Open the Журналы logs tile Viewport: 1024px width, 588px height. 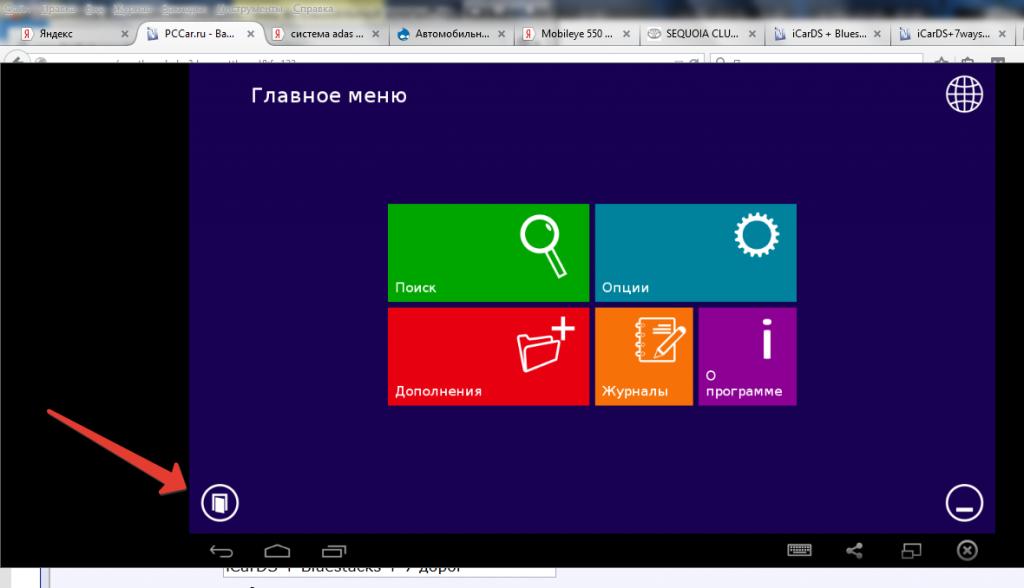(643, 356)
